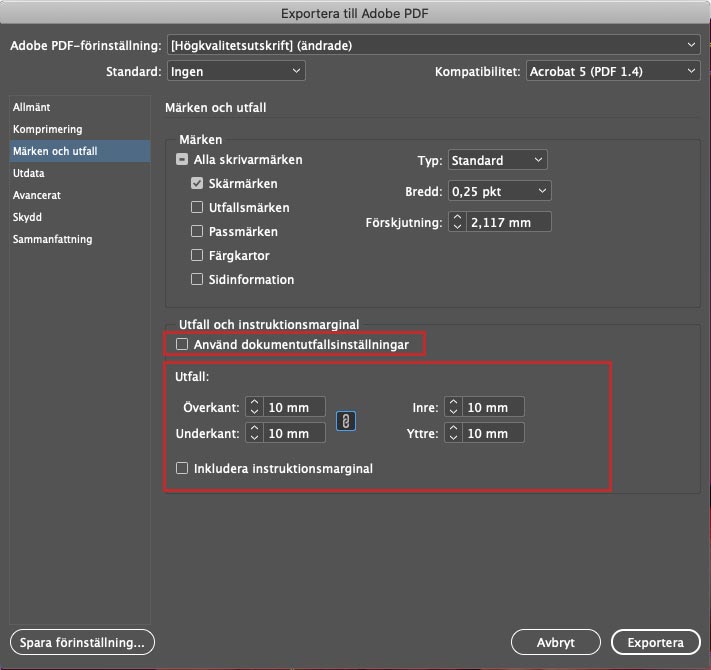Image resolution: width=711 pixels, height=670 pixels.
Task: Select the Komprimering section
Action: coord(80,129)
